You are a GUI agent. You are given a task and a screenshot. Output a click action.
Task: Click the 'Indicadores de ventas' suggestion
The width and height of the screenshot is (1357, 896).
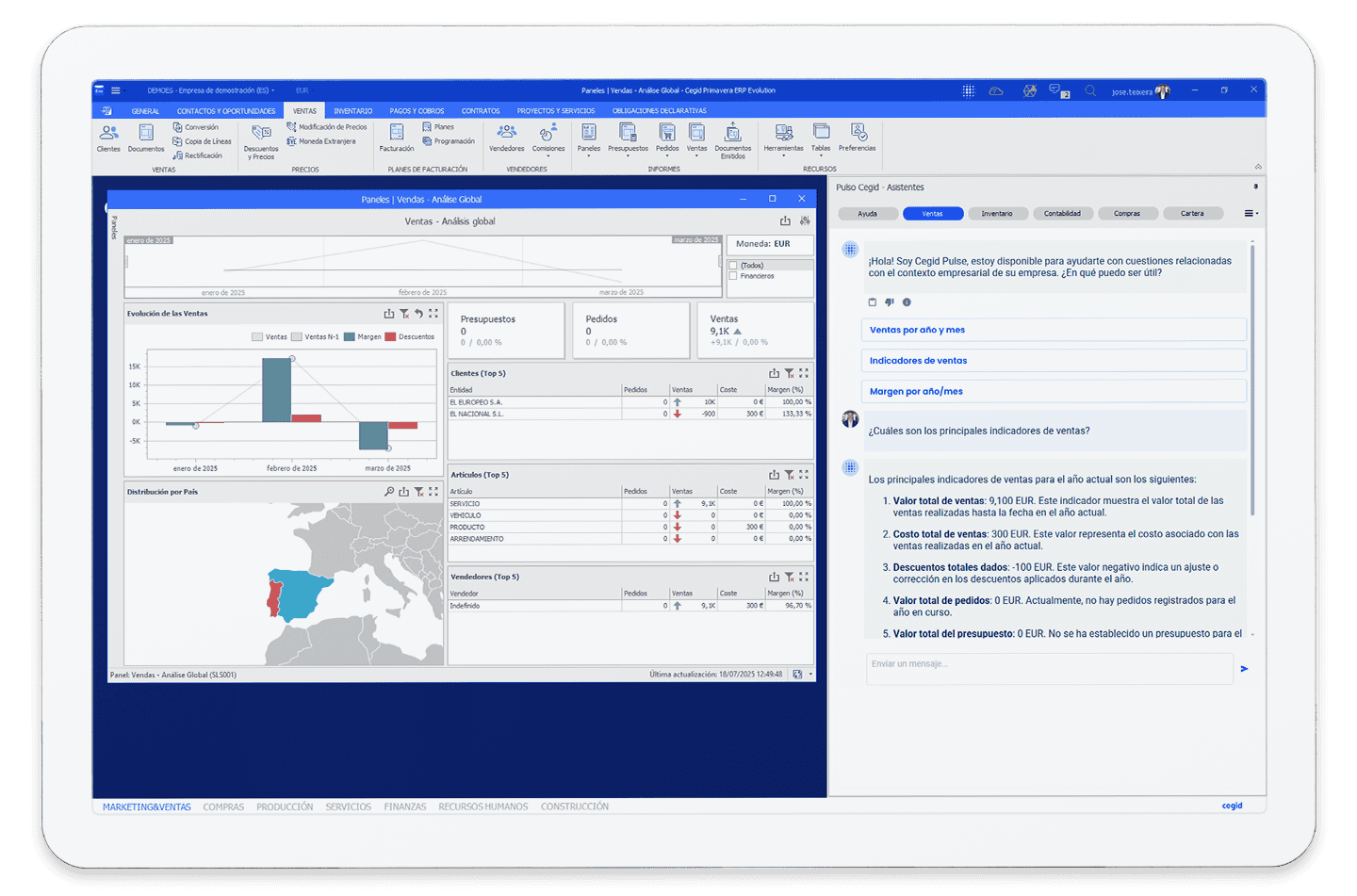(1053, 361)
